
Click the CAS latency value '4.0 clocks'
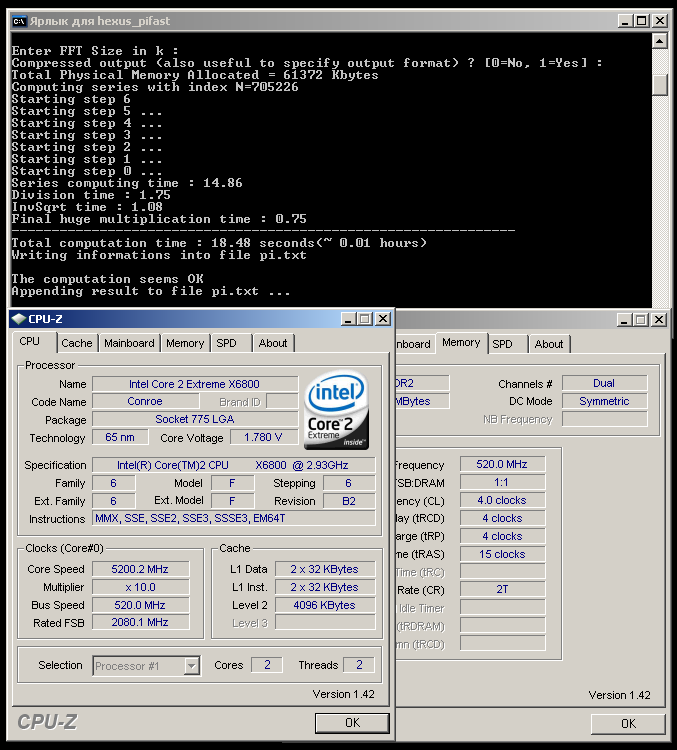(502, 500)
